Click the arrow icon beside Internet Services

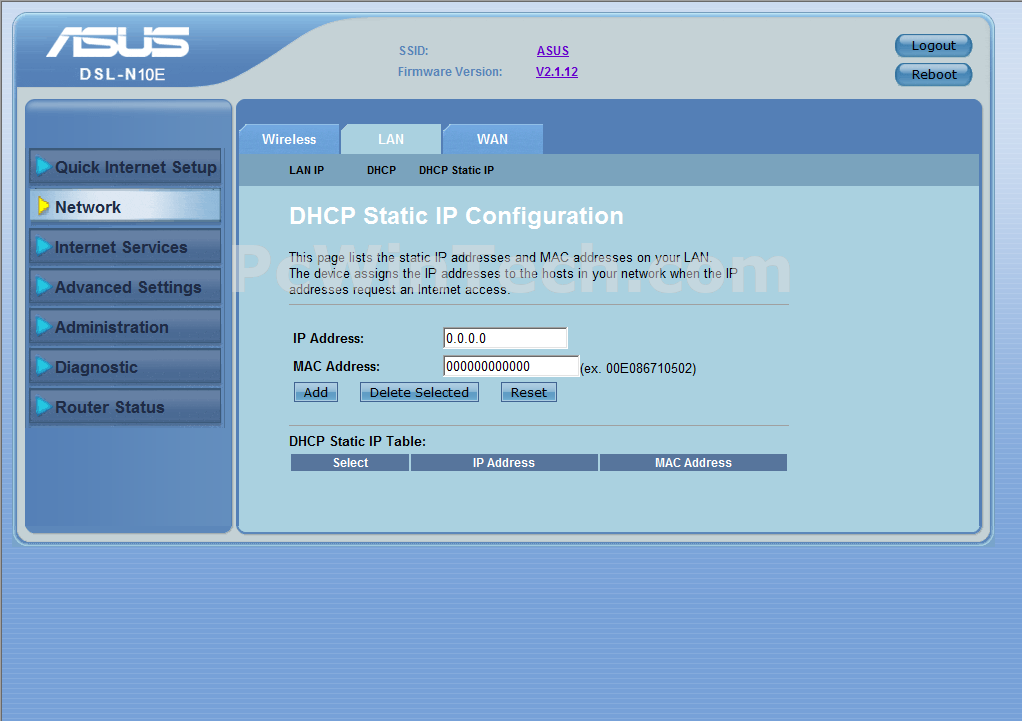pos(43,246)
